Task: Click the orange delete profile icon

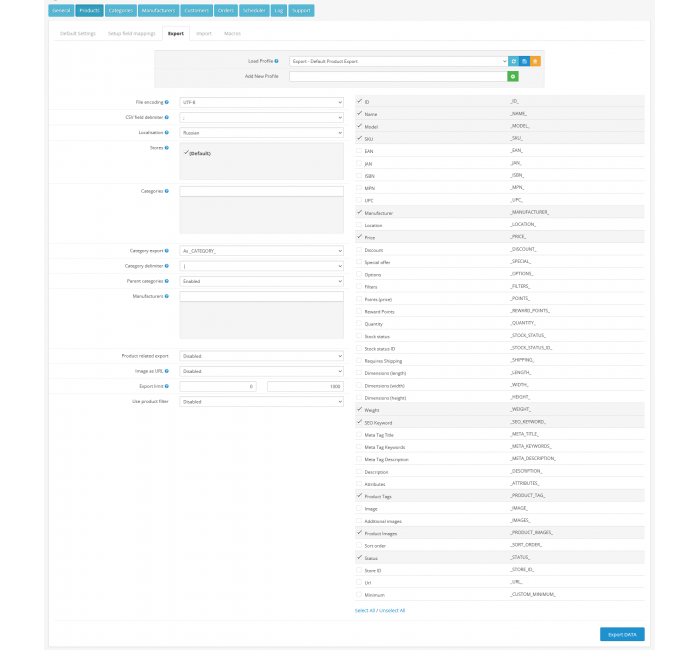Action: 535,61
